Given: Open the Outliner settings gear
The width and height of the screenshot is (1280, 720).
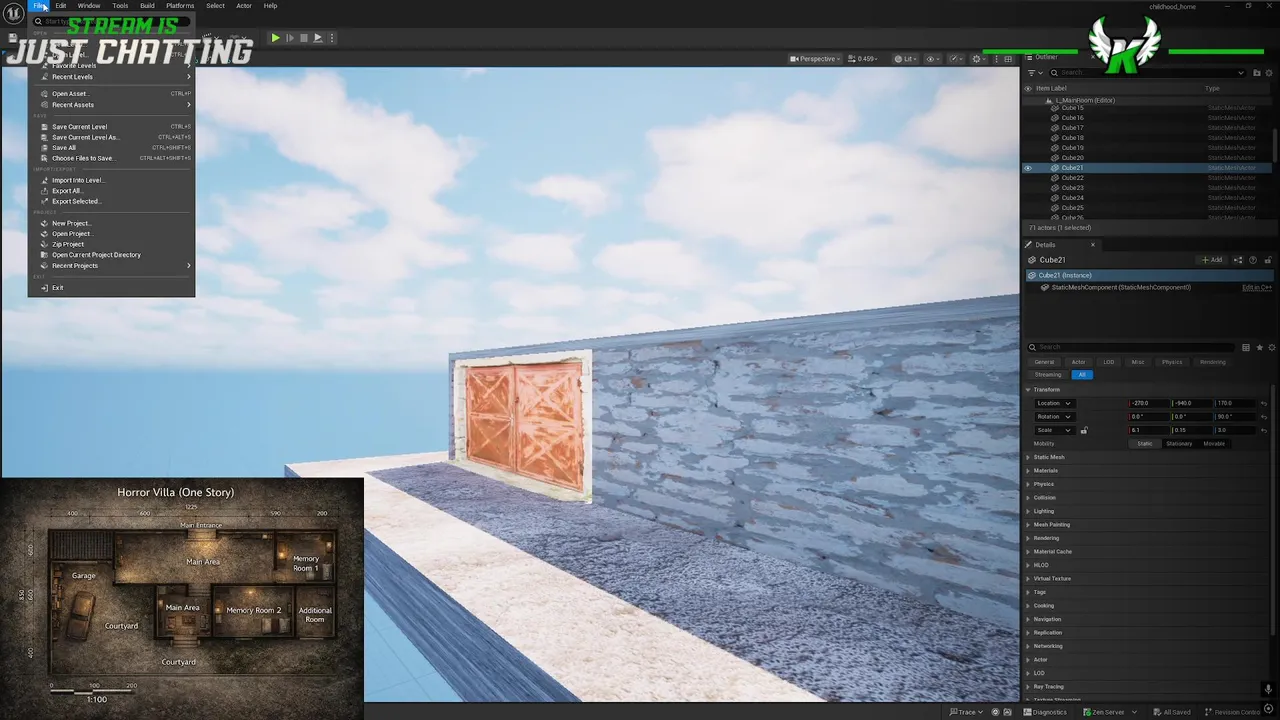Looking at the screenshot, I should [1271, 73].
